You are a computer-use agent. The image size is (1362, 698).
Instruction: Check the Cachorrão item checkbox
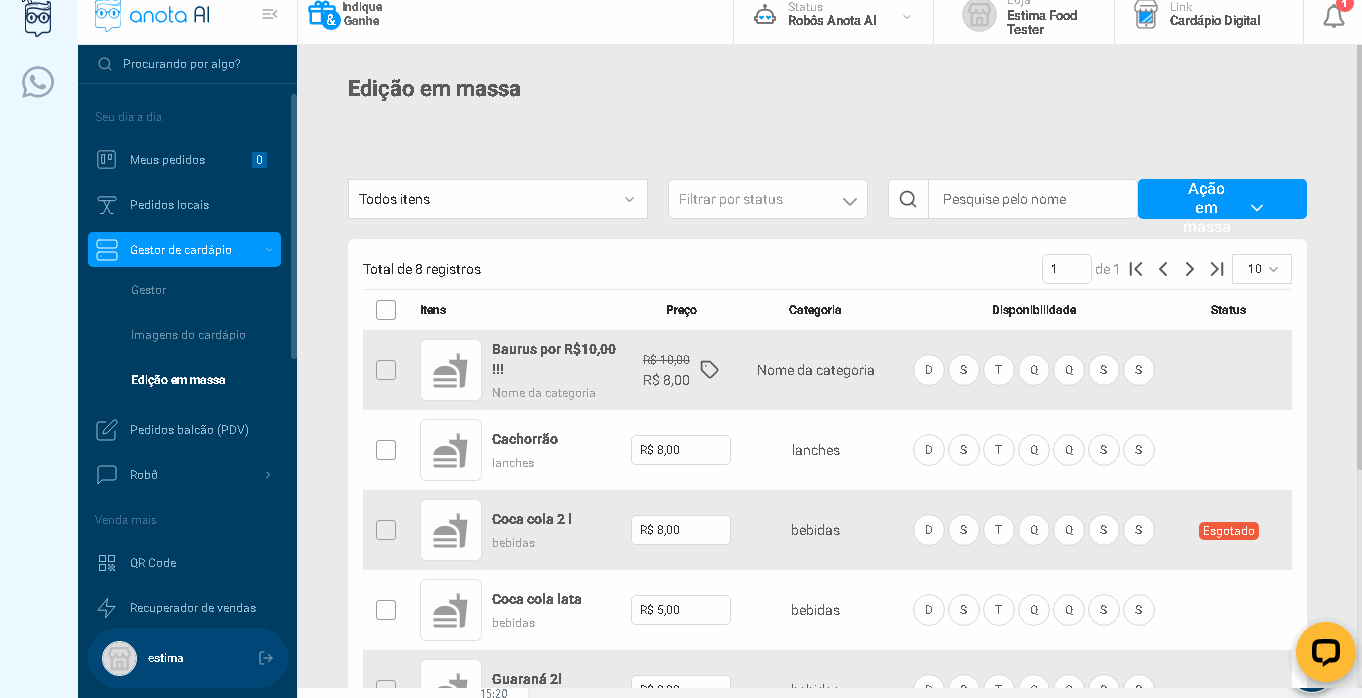pyautogui.click(x=386, y=450)
